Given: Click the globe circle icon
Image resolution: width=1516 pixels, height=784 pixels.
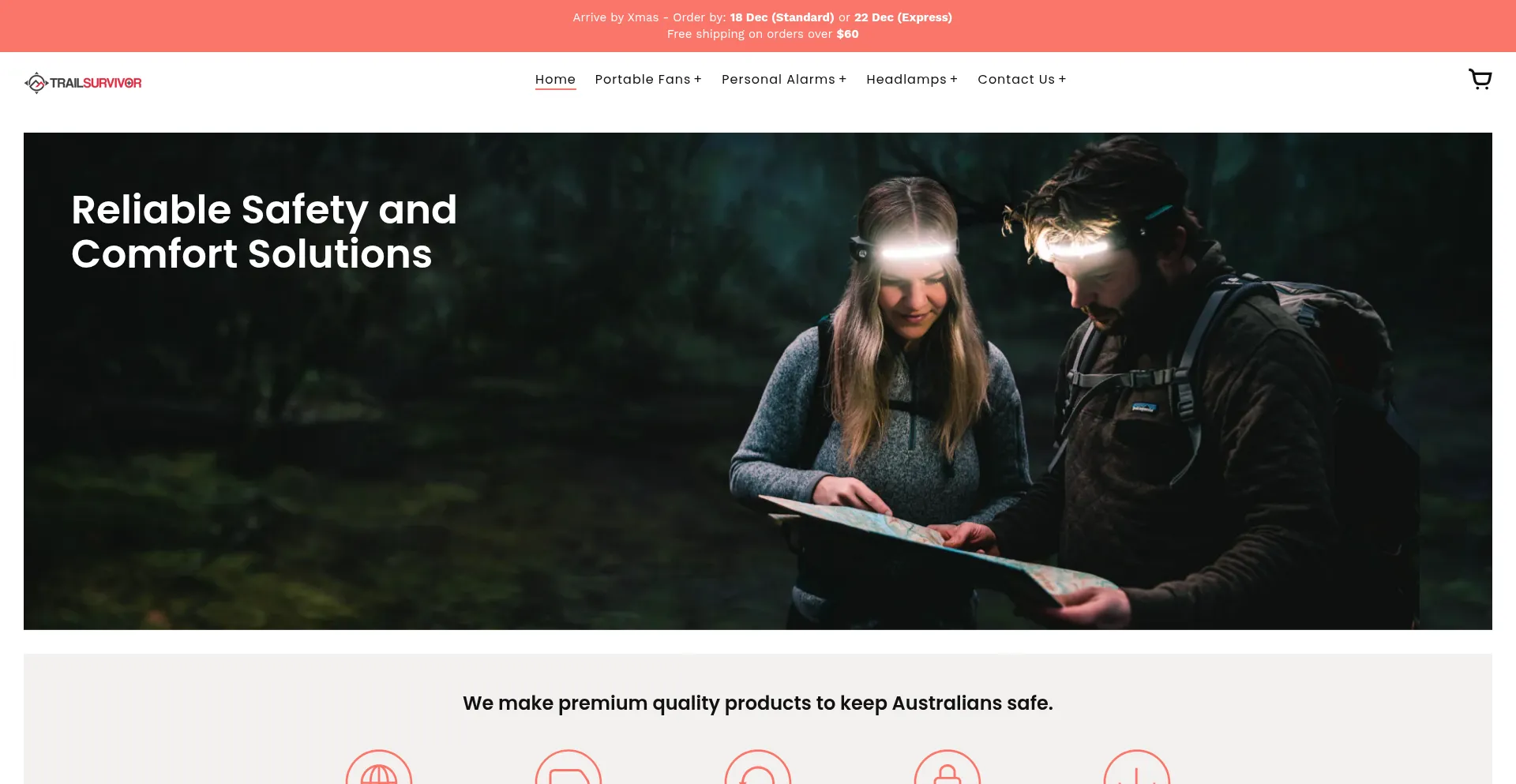Looking at the screenshot, I should coord(379,767).
